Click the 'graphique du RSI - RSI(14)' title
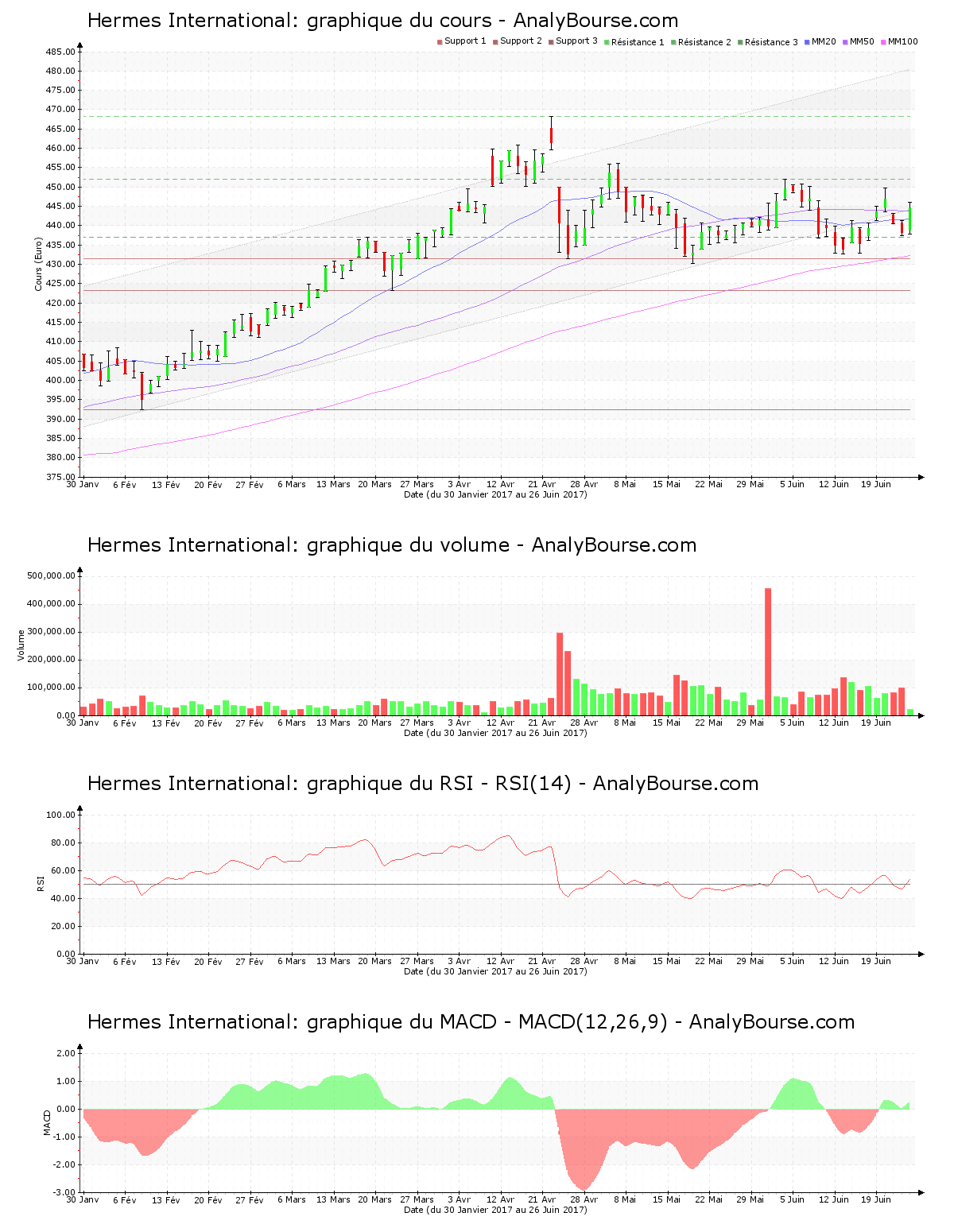Viewport: 954px width, 1232px height. point(423,784)
